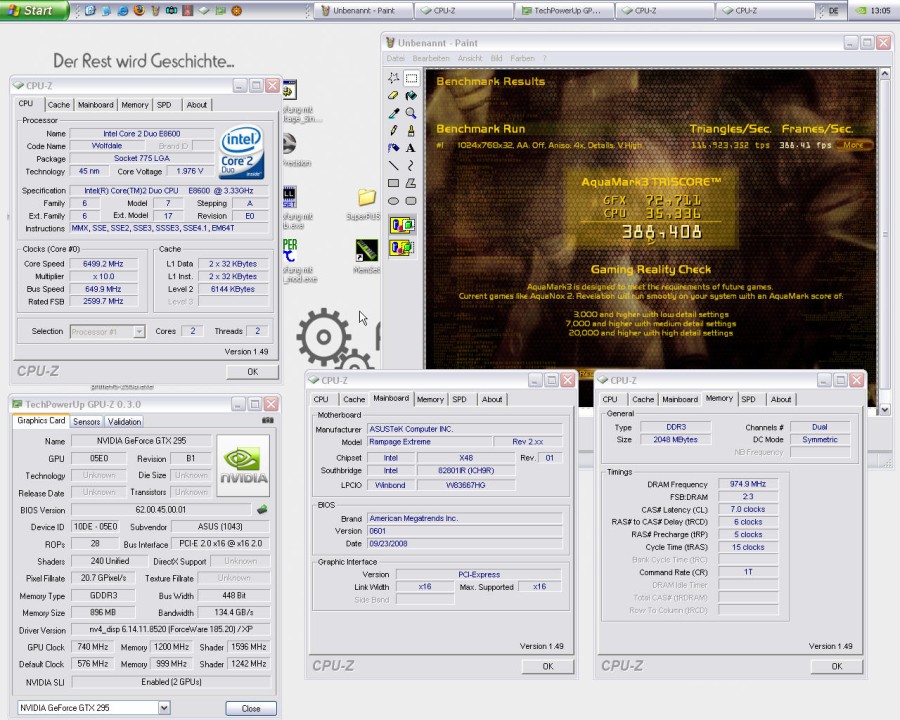Select the Free-Form Select tool in Paint
The image size is (900, 720).
393,78
